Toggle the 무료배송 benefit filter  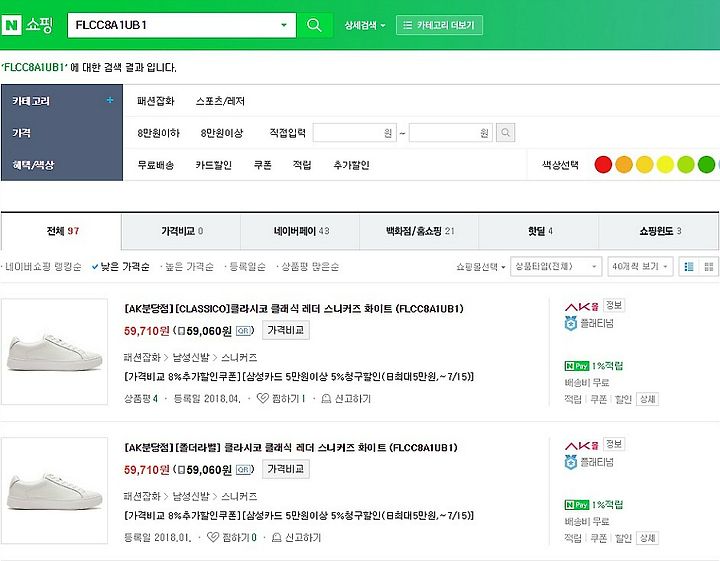click(156, 165)
